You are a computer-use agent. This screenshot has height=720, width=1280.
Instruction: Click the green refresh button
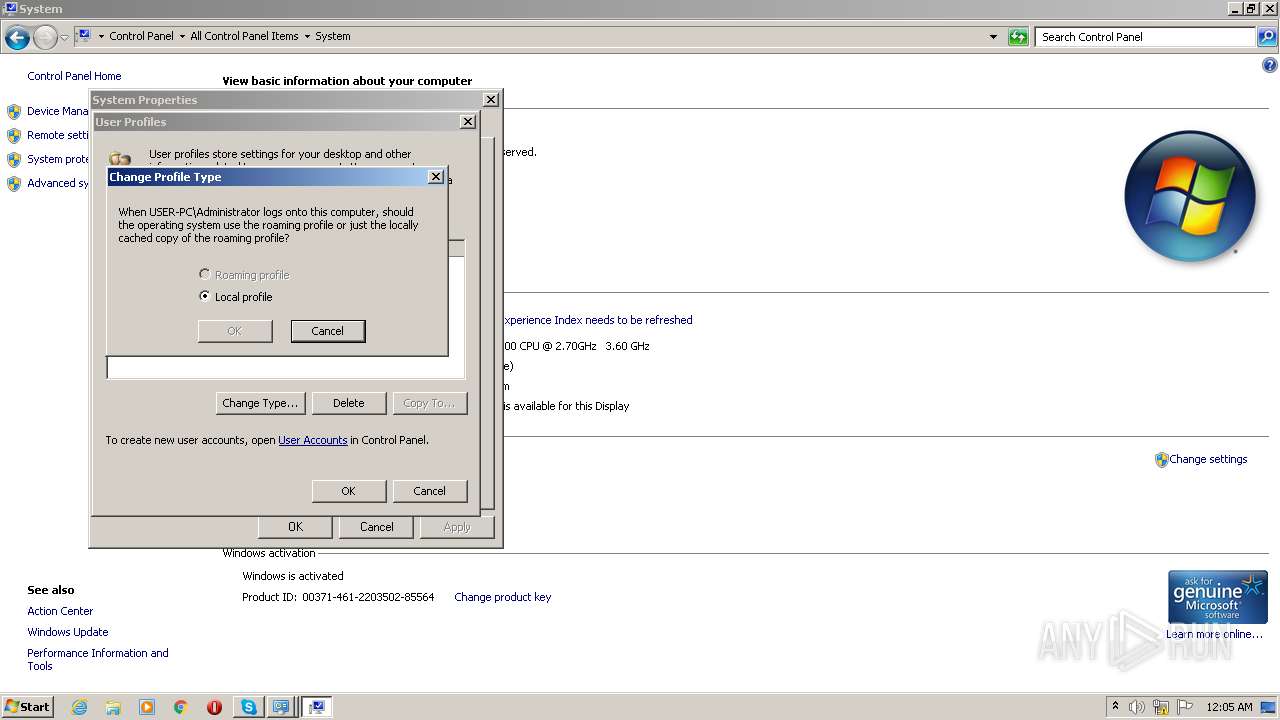pos(1018,37)
